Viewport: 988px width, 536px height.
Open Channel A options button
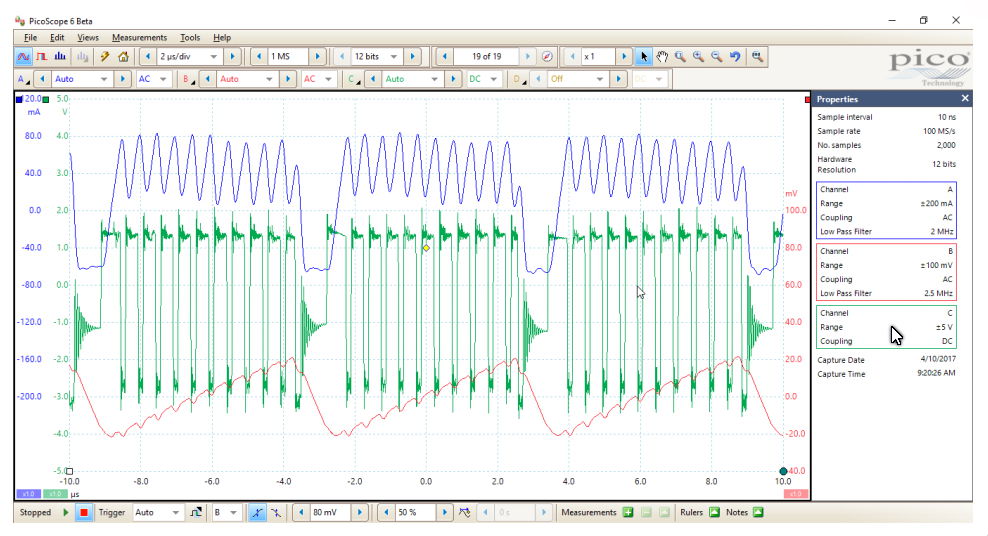(23, 79)
